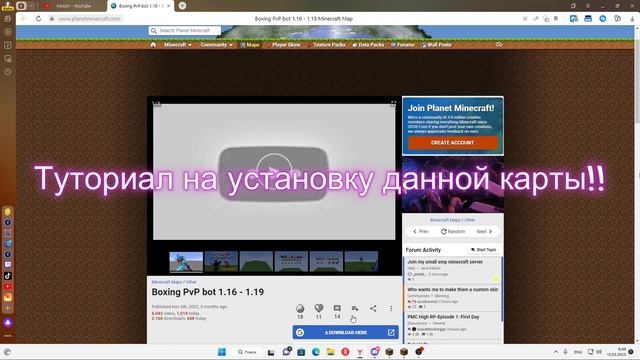Select the first screenshot thumbnail in the gallery
This screenshot has height=360, width=640.
coord(186,262)
